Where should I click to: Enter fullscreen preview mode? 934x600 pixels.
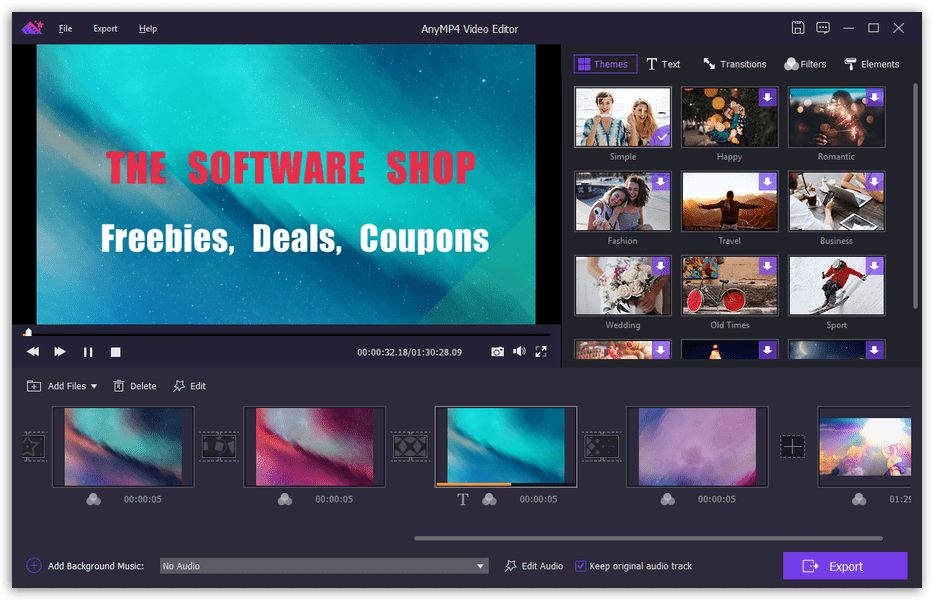tap(541, 352)
